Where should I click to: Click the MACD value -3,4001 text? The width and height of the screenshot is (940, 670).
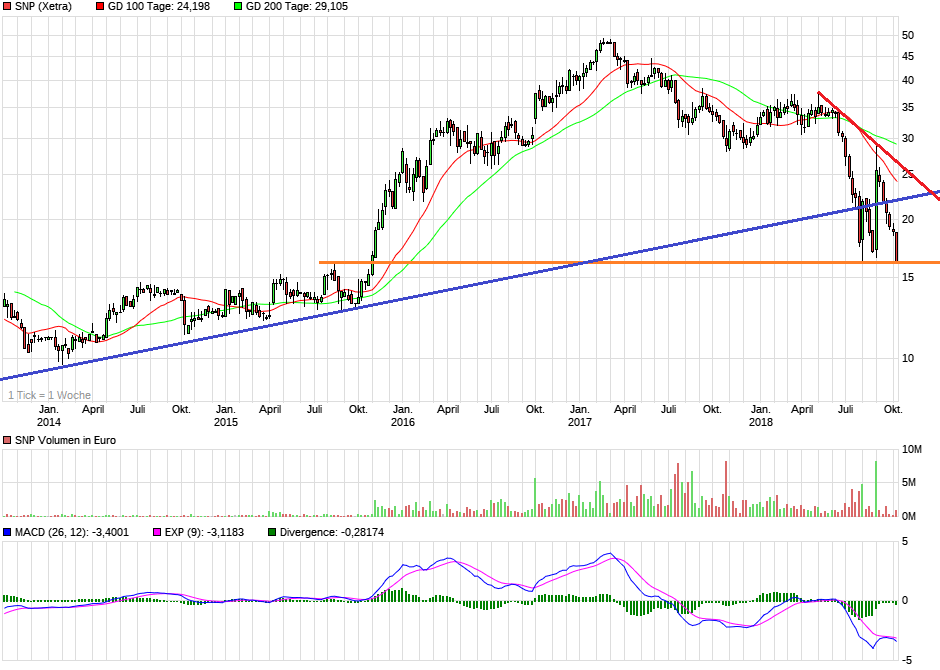tap(110, 532)
